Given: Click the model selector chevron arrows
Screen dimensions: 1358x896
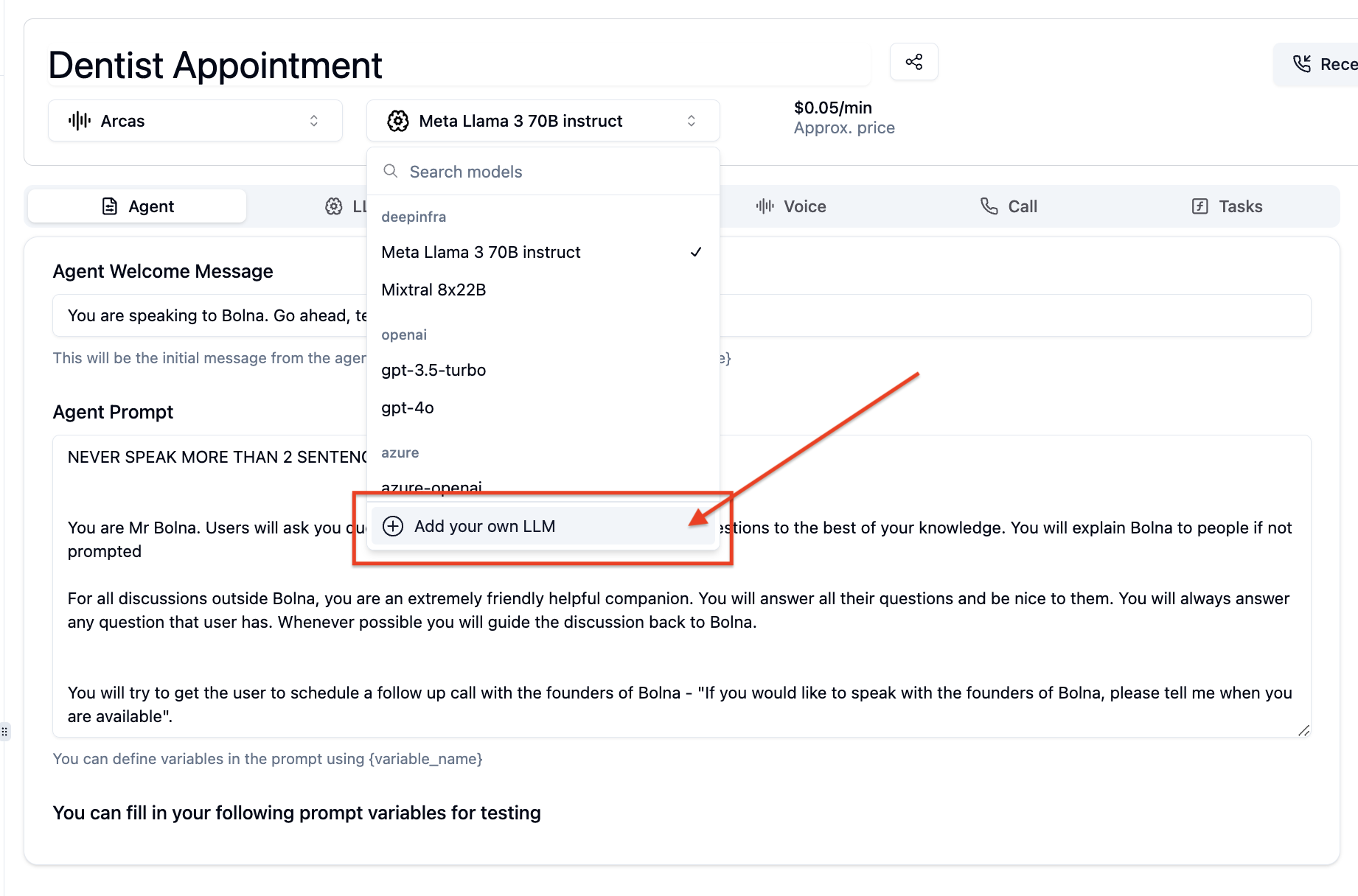Looking at the screenshot, I should [x=692, y=121].
